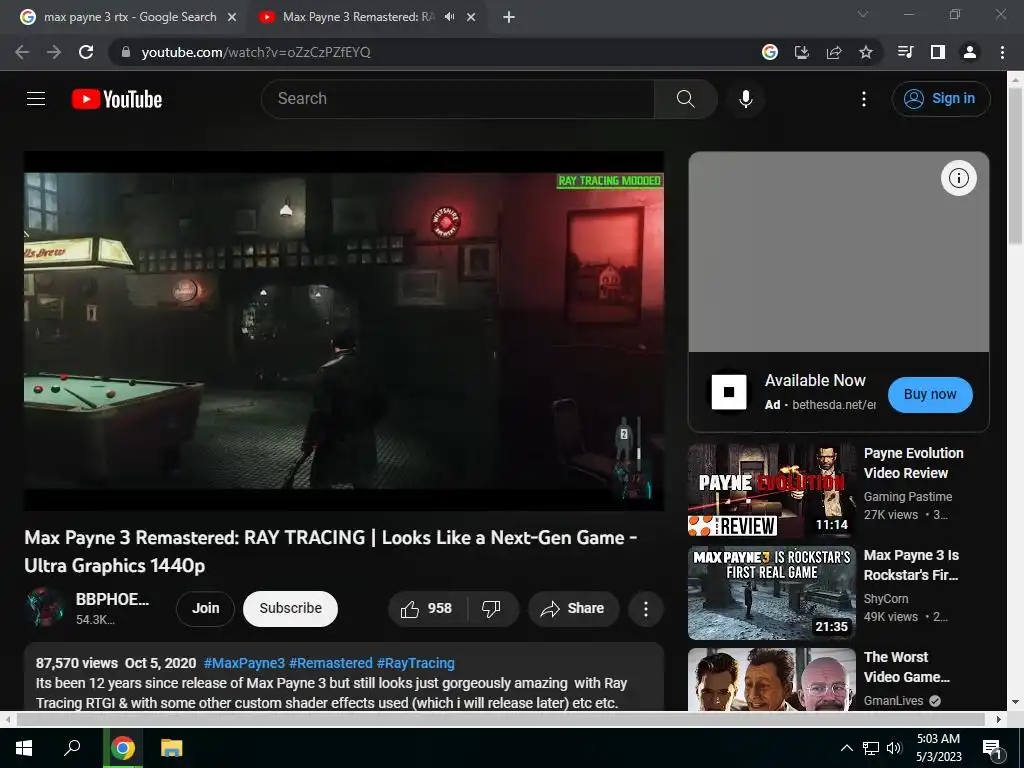Click the search magnifier button
Viewport: 1024px width, 768px height.
(685, 99)
